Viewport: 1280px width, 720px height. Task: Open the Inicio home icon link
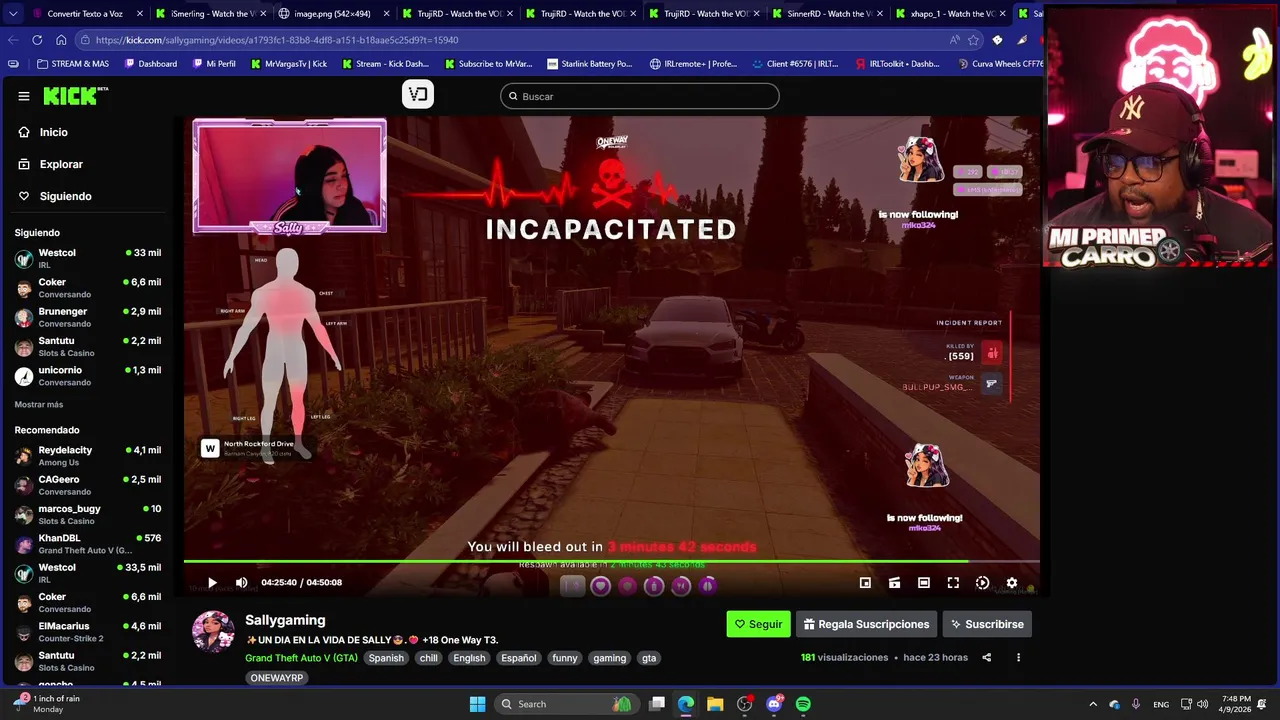(x=24, y=132)
